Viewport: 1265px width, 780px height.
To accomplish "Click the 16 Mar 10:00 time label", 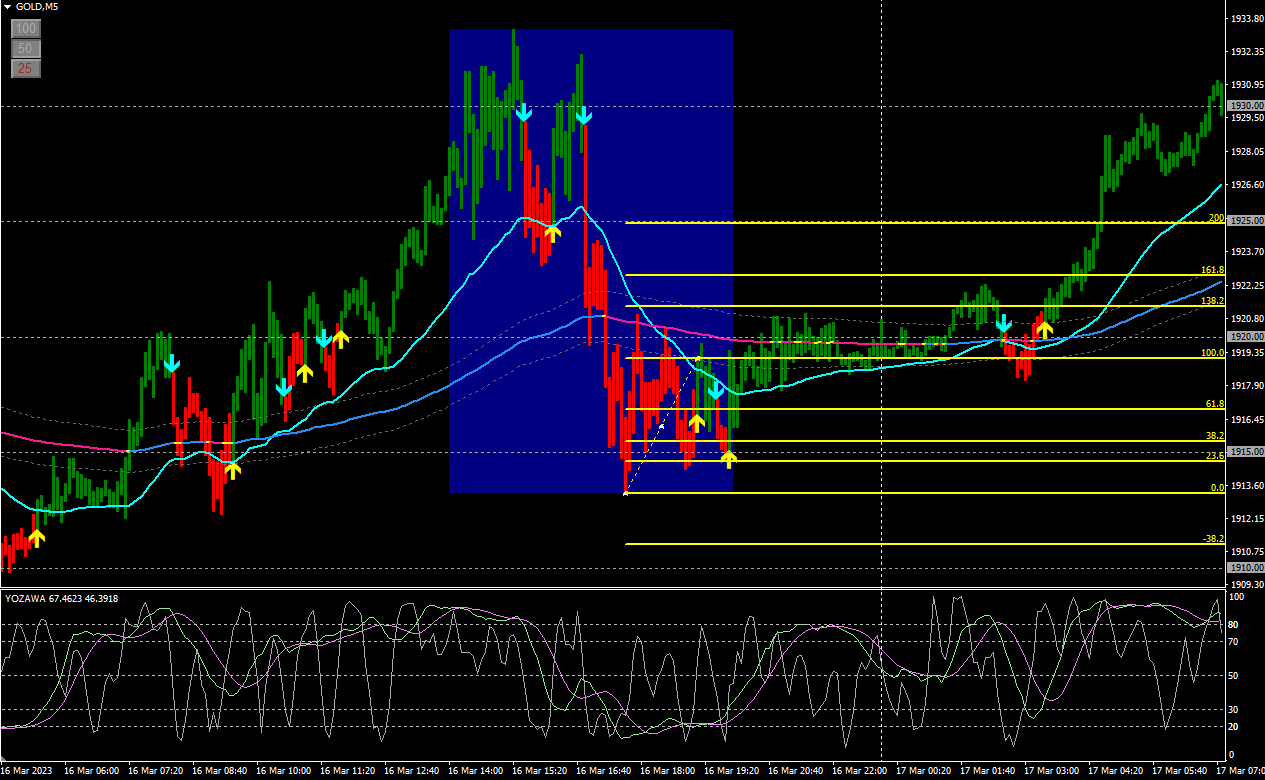I will [284, 771].
